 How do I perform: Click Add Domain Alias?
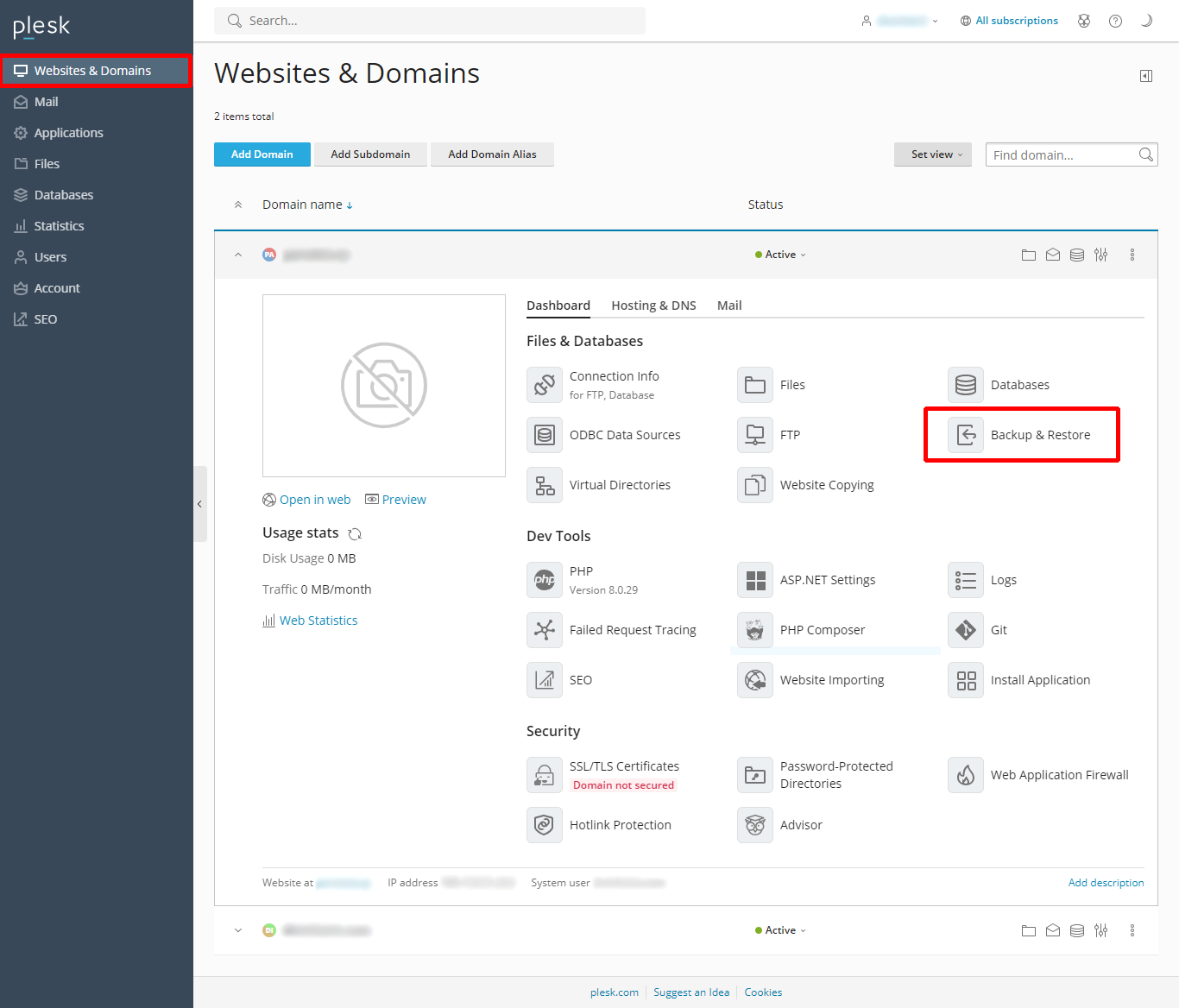[x=492, y=154]
